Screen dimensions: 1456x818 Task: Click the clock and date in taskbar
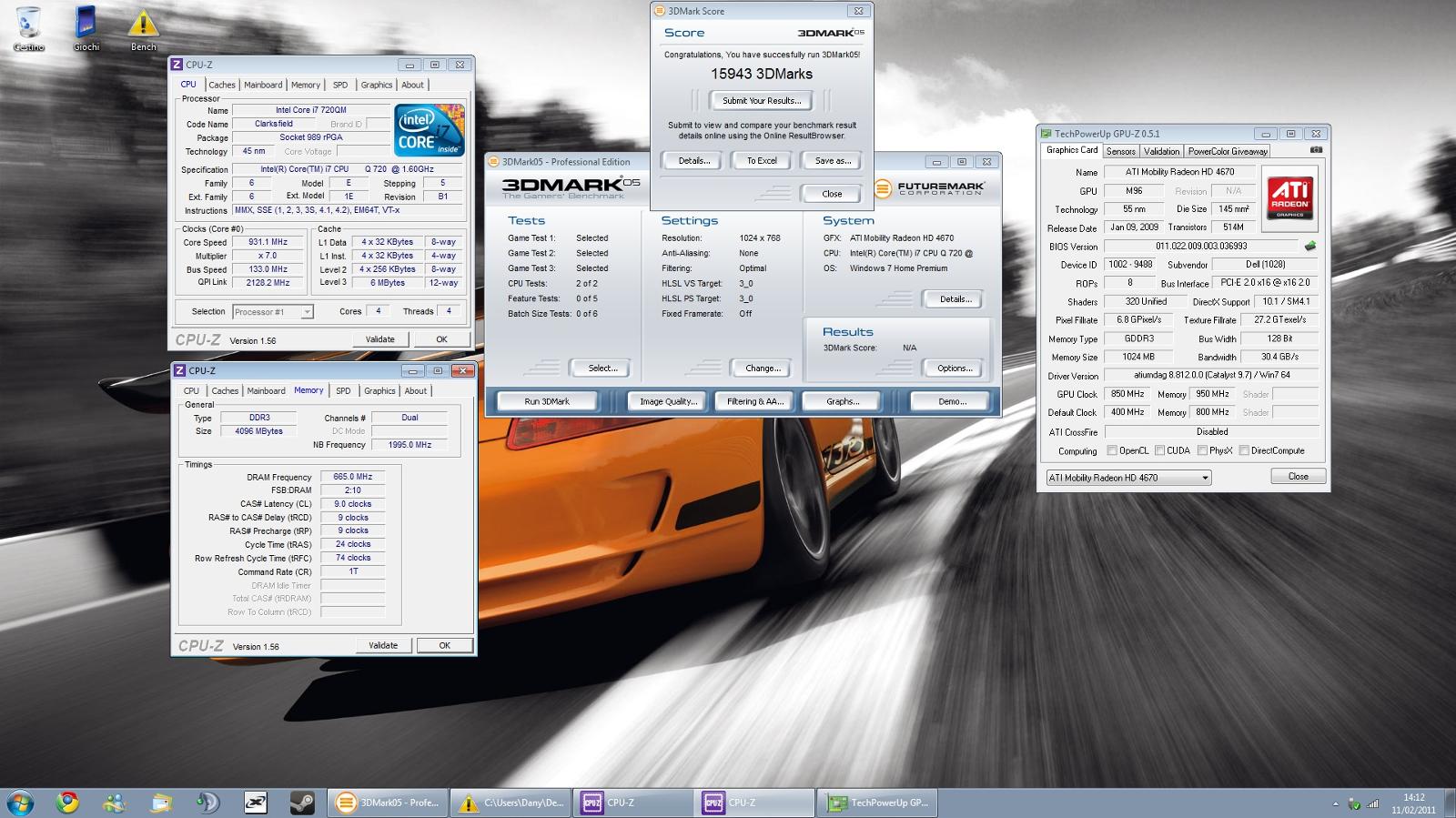click(1413, 803)
